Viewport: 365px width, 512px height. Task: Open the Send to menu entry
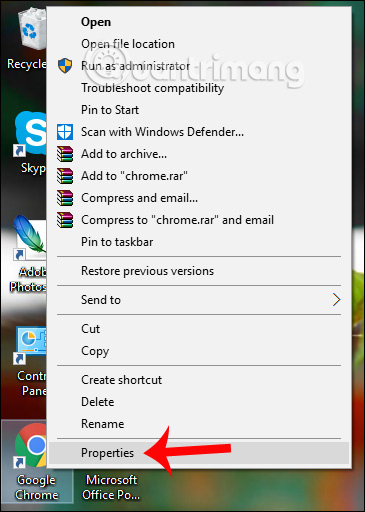tap(199, 300)
